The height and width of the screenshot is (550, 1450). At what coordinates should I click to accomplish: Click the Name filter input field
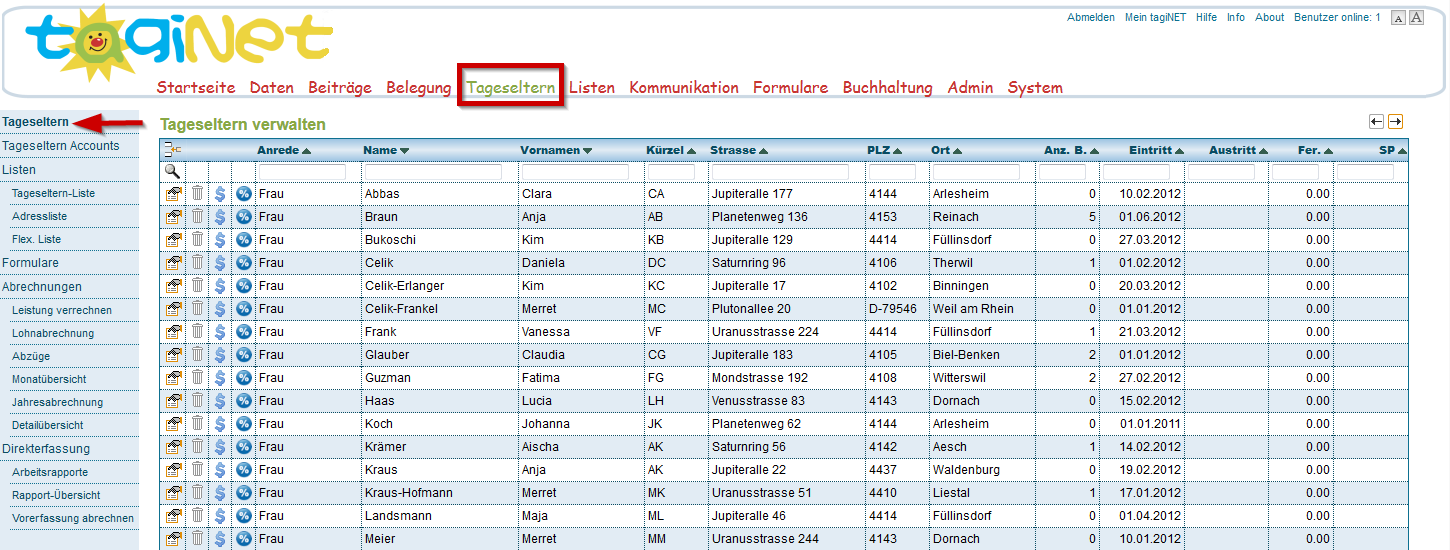[438, 172]
